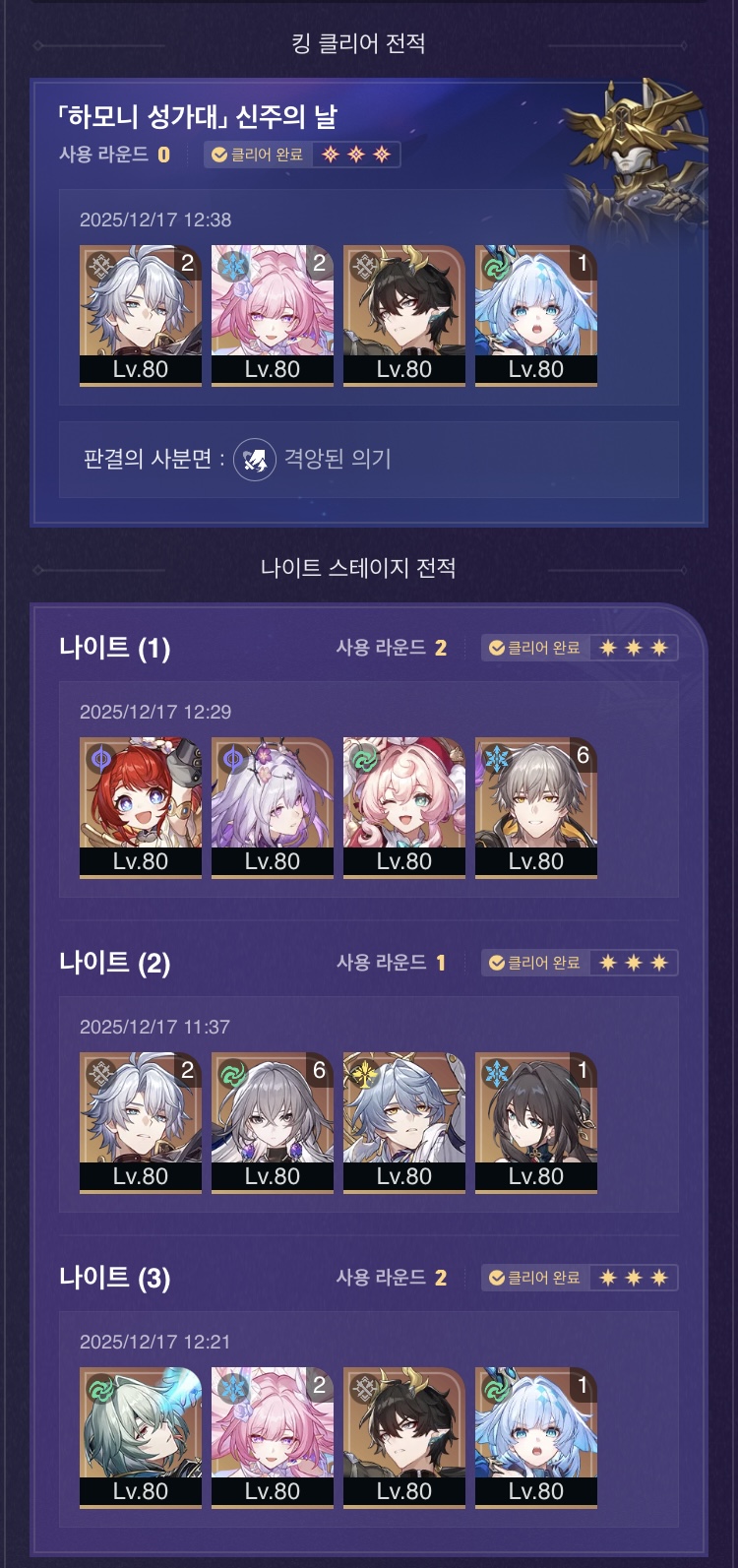The width and height of the screenshot is (738, 1568).
Task: Click the 클리어 완료 badge for 나이트 (2)
Action: [535, 963]
